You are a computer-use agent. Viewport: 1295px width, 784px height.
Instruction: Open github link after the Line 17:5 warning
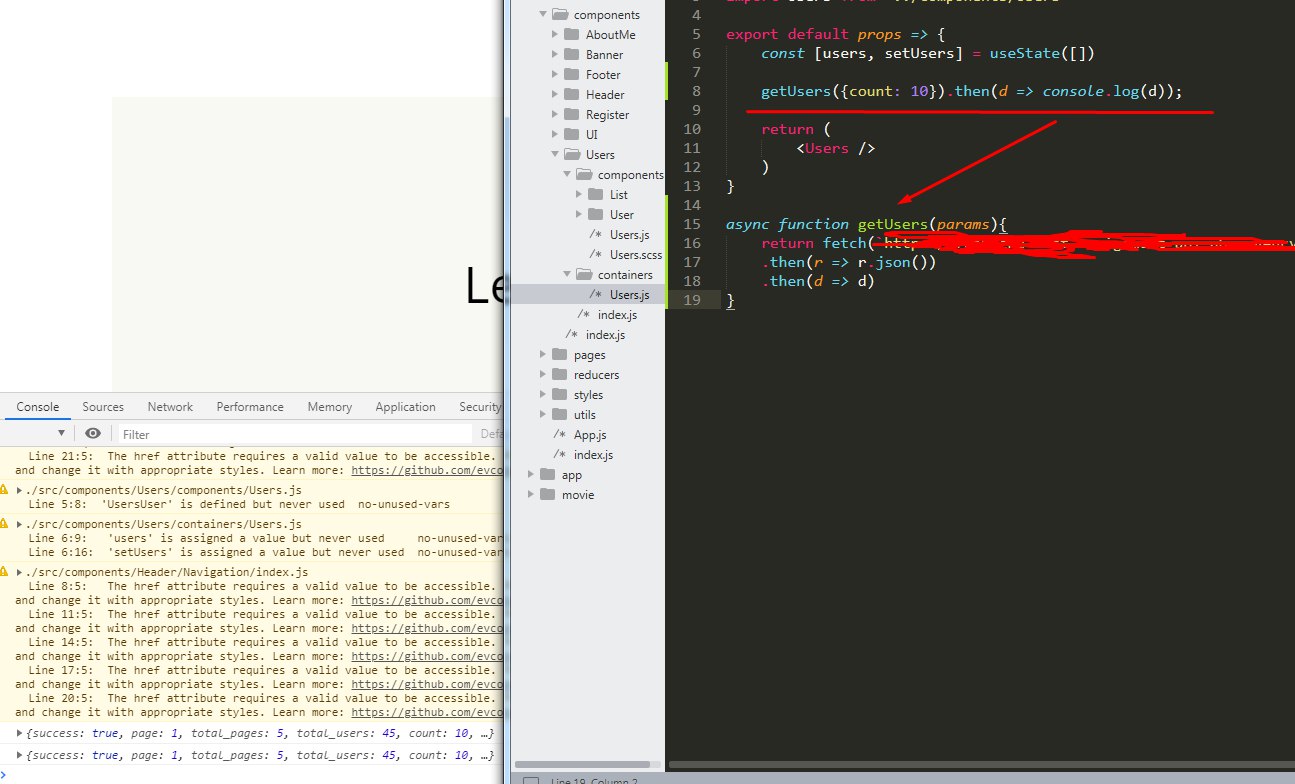pos(426,685)
